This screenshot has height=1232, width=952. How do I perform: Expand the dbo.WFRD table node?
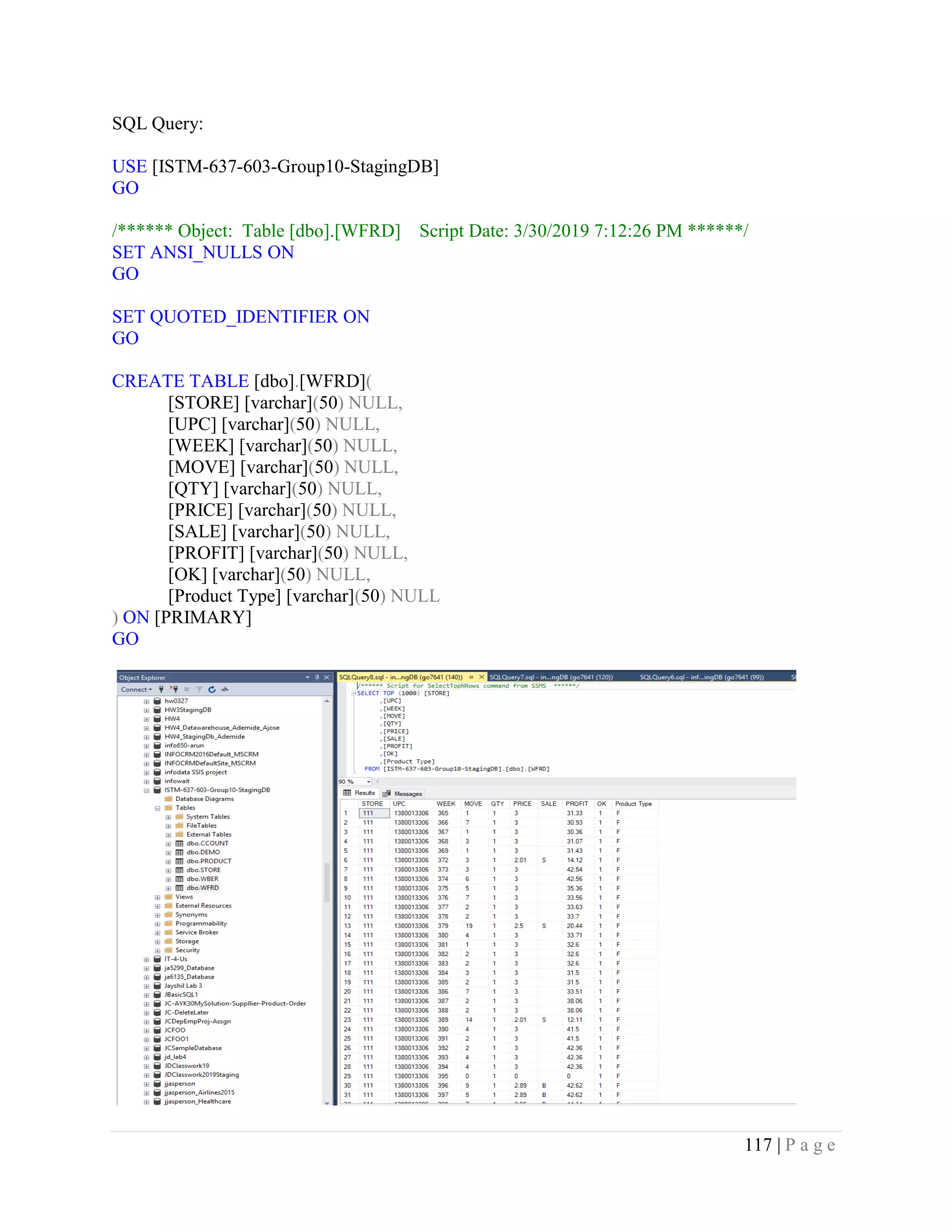point(169,888)
